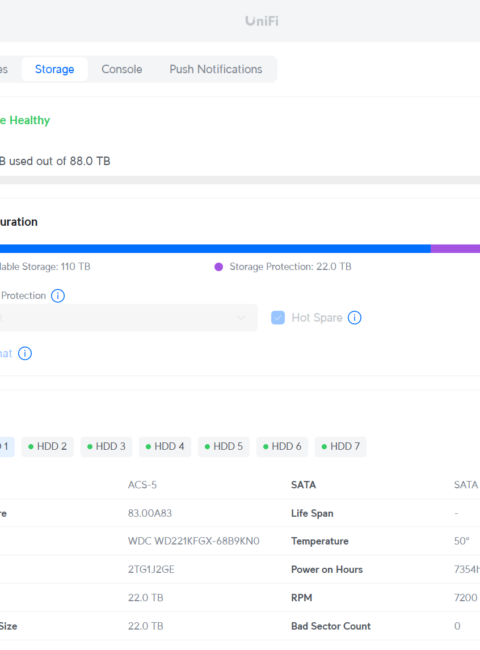Open the Push Notifications tab
Screen dimensions: 480x650
[216, 69]
